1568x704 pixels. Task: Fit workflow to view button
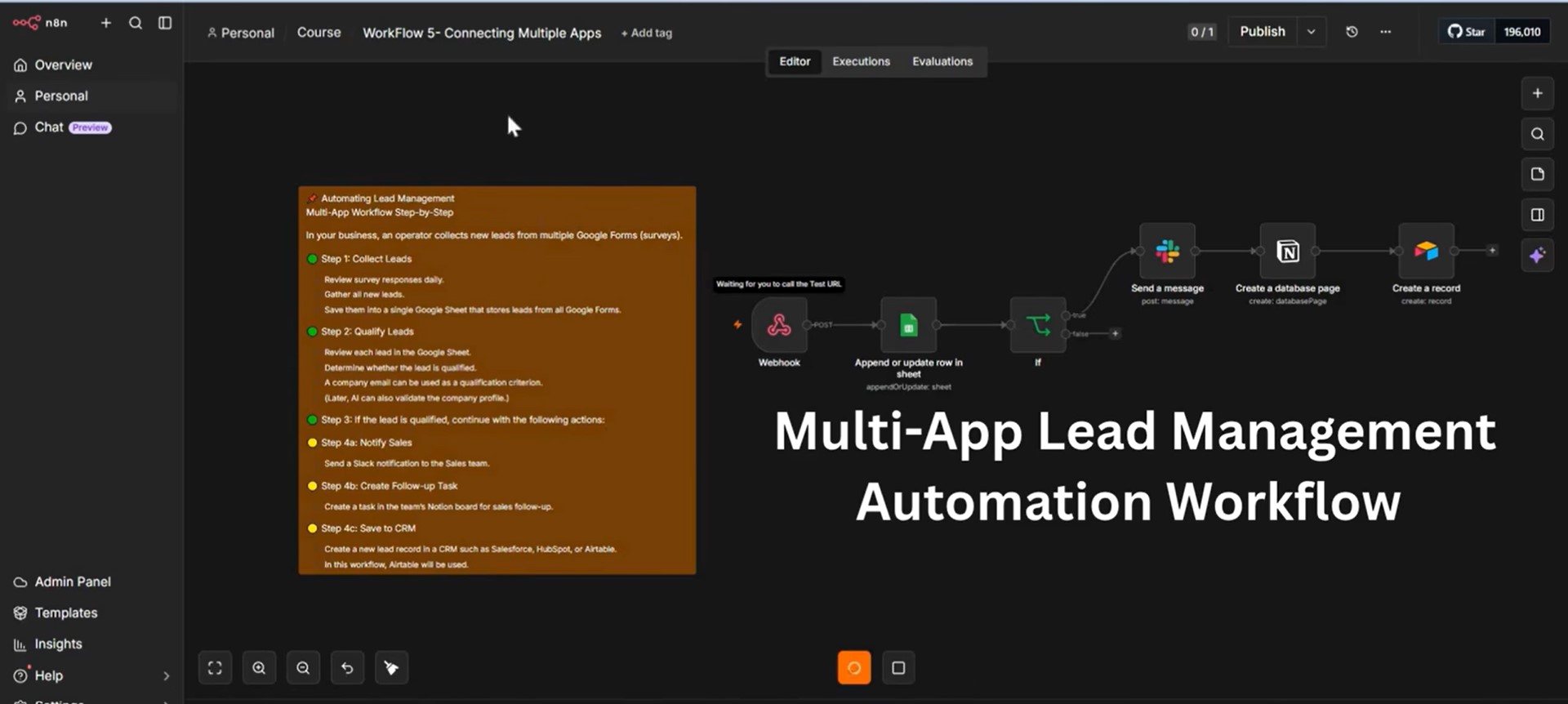point(215,668)
